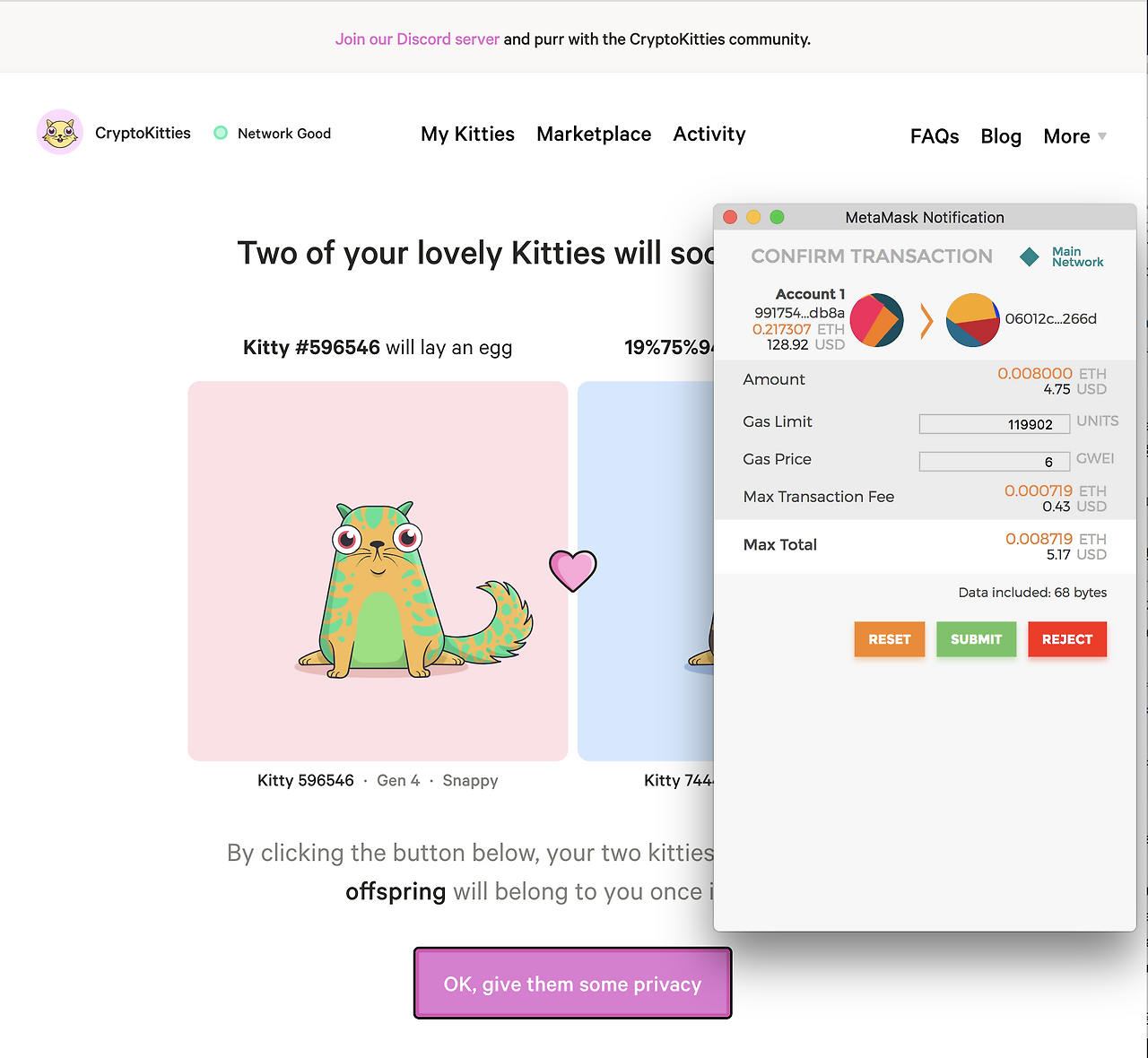Open the My Kitties page
This screenshot has width=1148, height=1058.
[467, 134]
